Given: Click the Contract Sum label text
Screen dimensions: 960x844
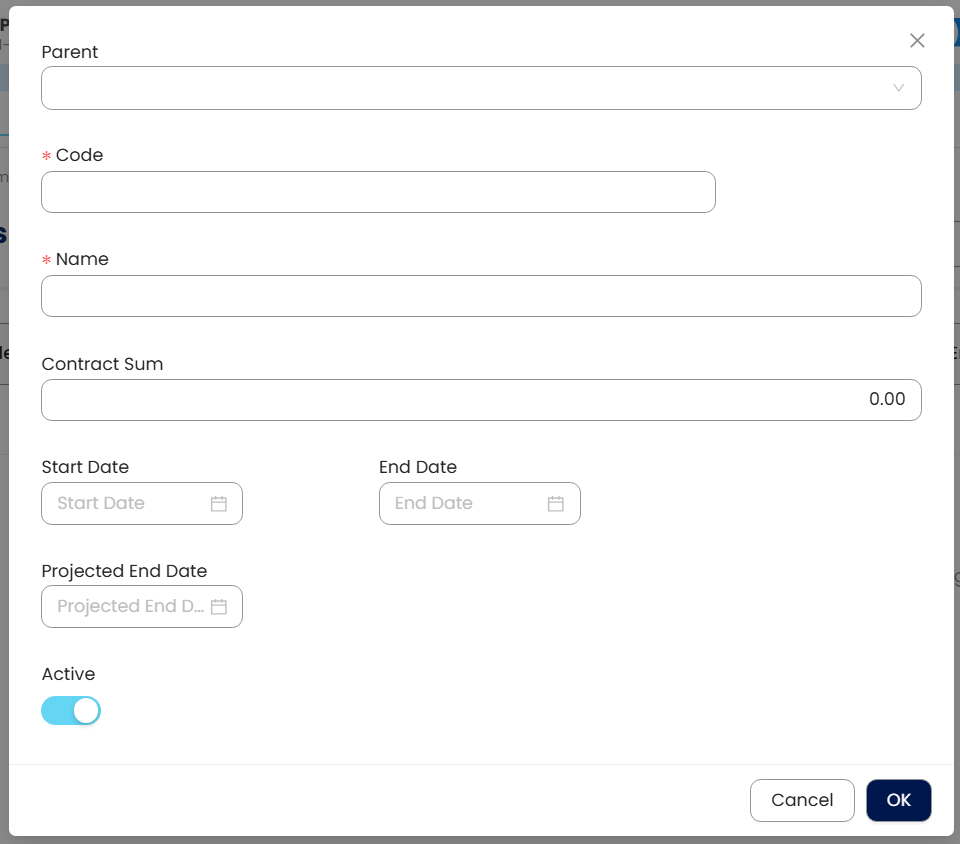Looking at the screenshot, I should click(x=102, y=364).
